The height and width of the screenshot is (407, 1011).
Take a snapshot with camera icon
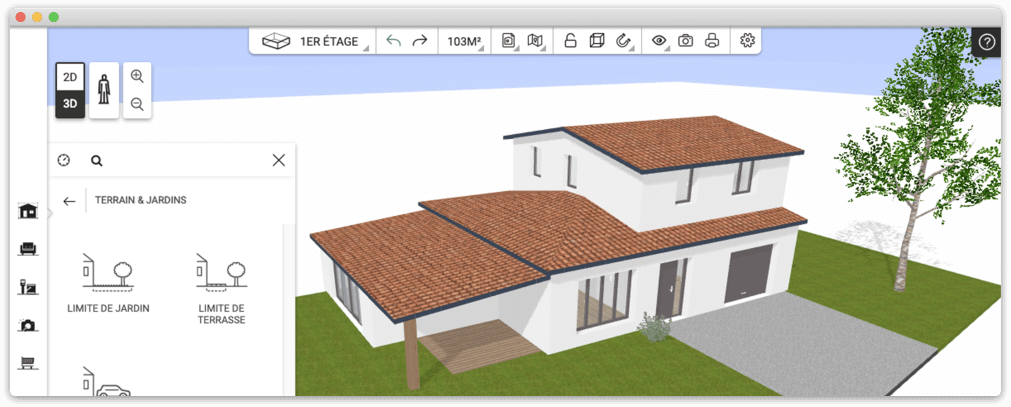click(686, 41)
